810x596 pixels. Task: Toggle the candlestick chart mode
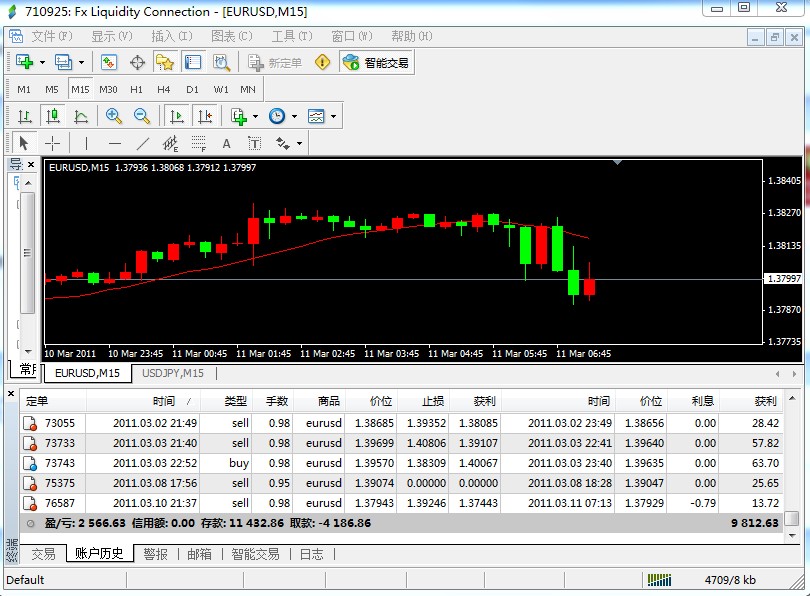[53, 116]
